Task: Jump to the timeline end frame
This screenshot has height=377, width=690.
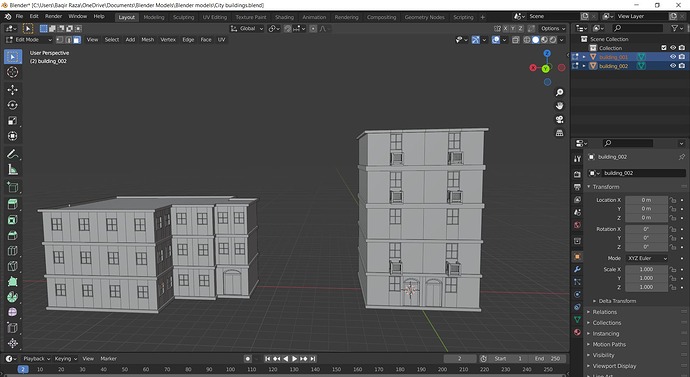Action: (312, 359)
